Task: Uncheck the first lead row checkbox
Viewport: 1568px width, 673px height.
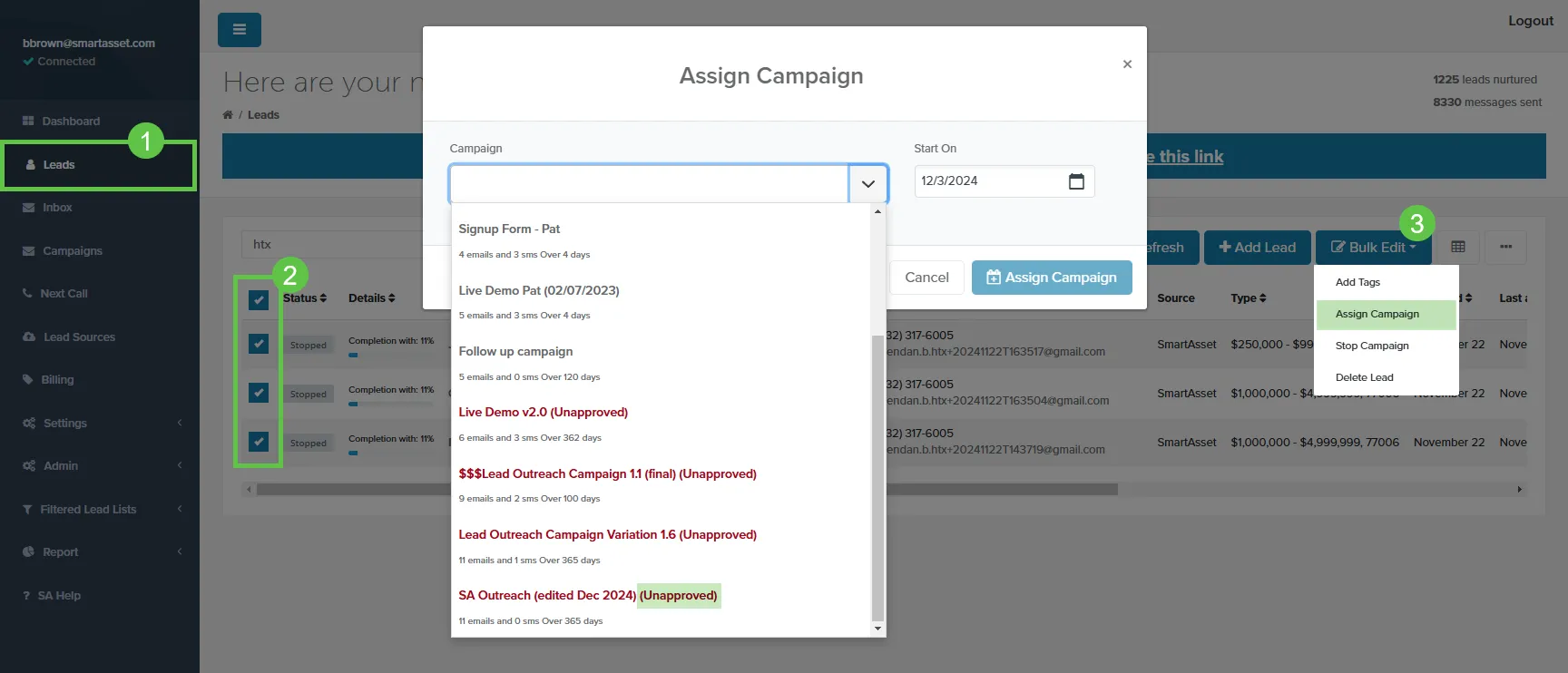Action: pyautogui.click(x=259, y=344)
